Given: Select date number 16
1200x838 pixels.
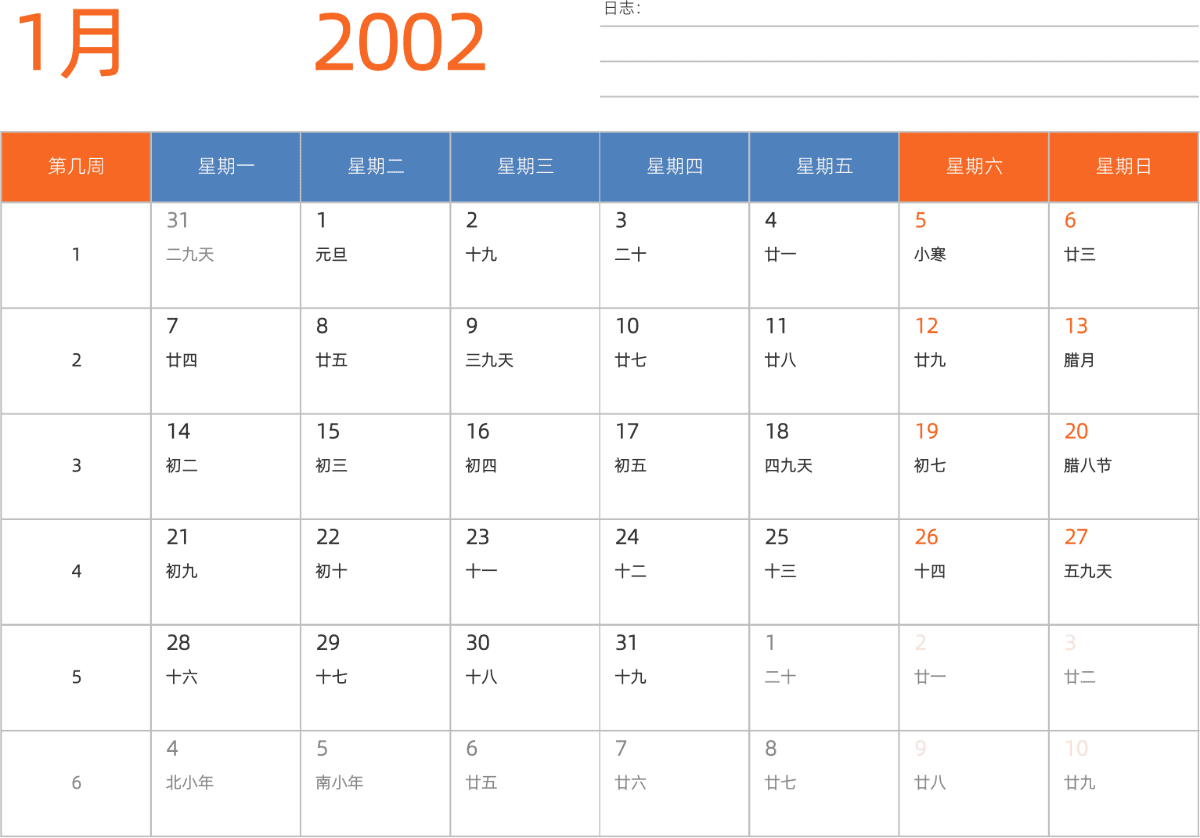Looking at the screenshot, I should pyautogui.click(x=477, y=432).
